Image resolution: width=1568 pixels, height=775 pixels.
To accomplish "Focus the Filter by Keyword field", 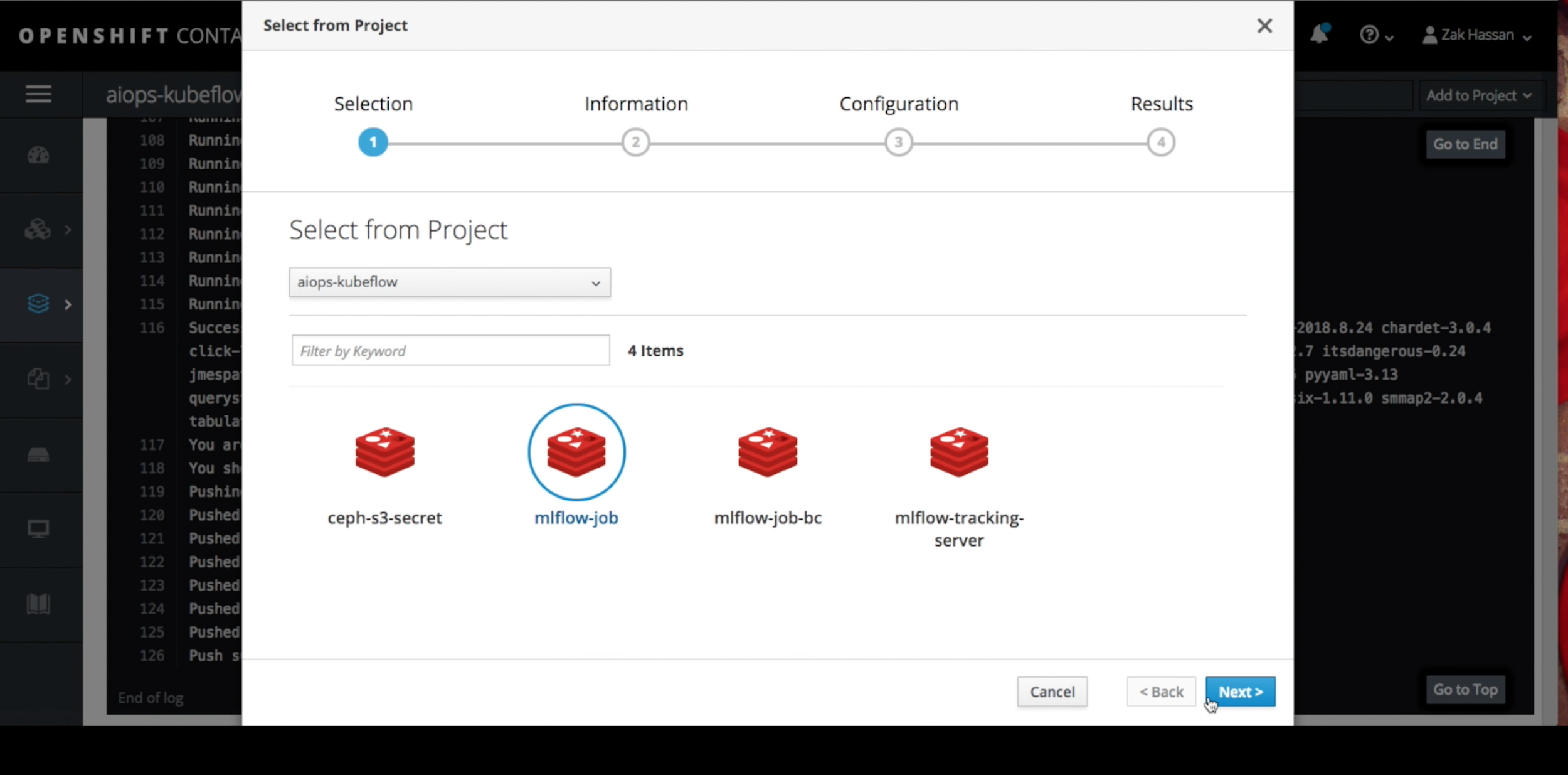I will pos(450,350).
